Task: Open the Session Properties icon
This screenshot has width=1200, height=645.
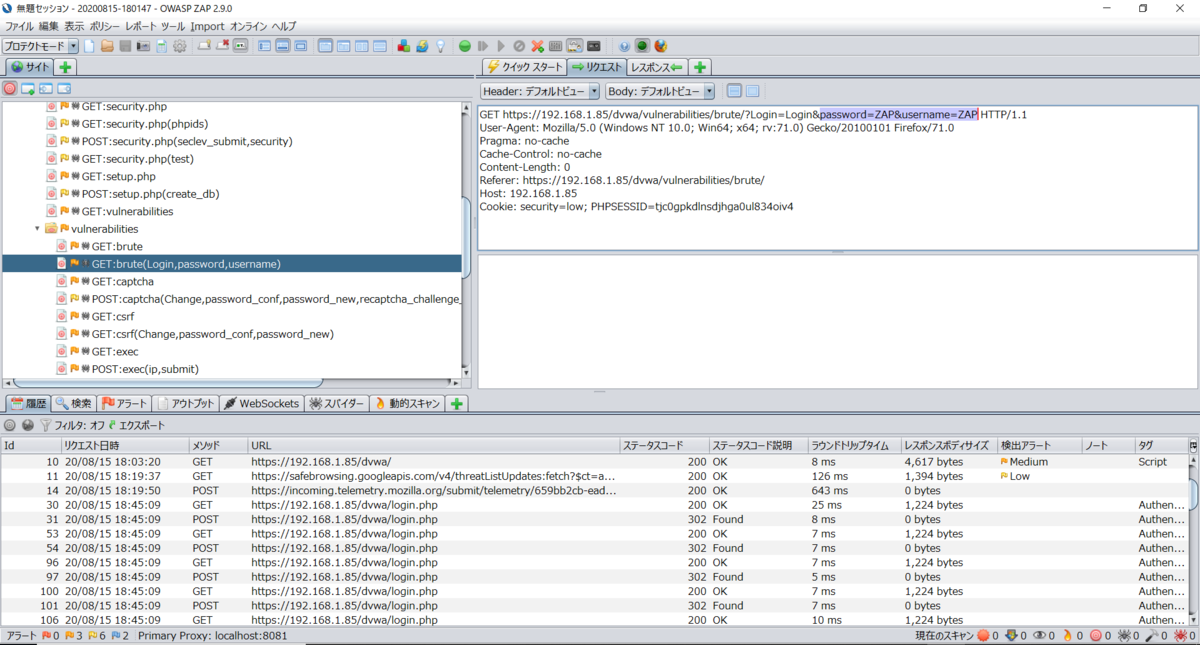Action: point(161,46)
